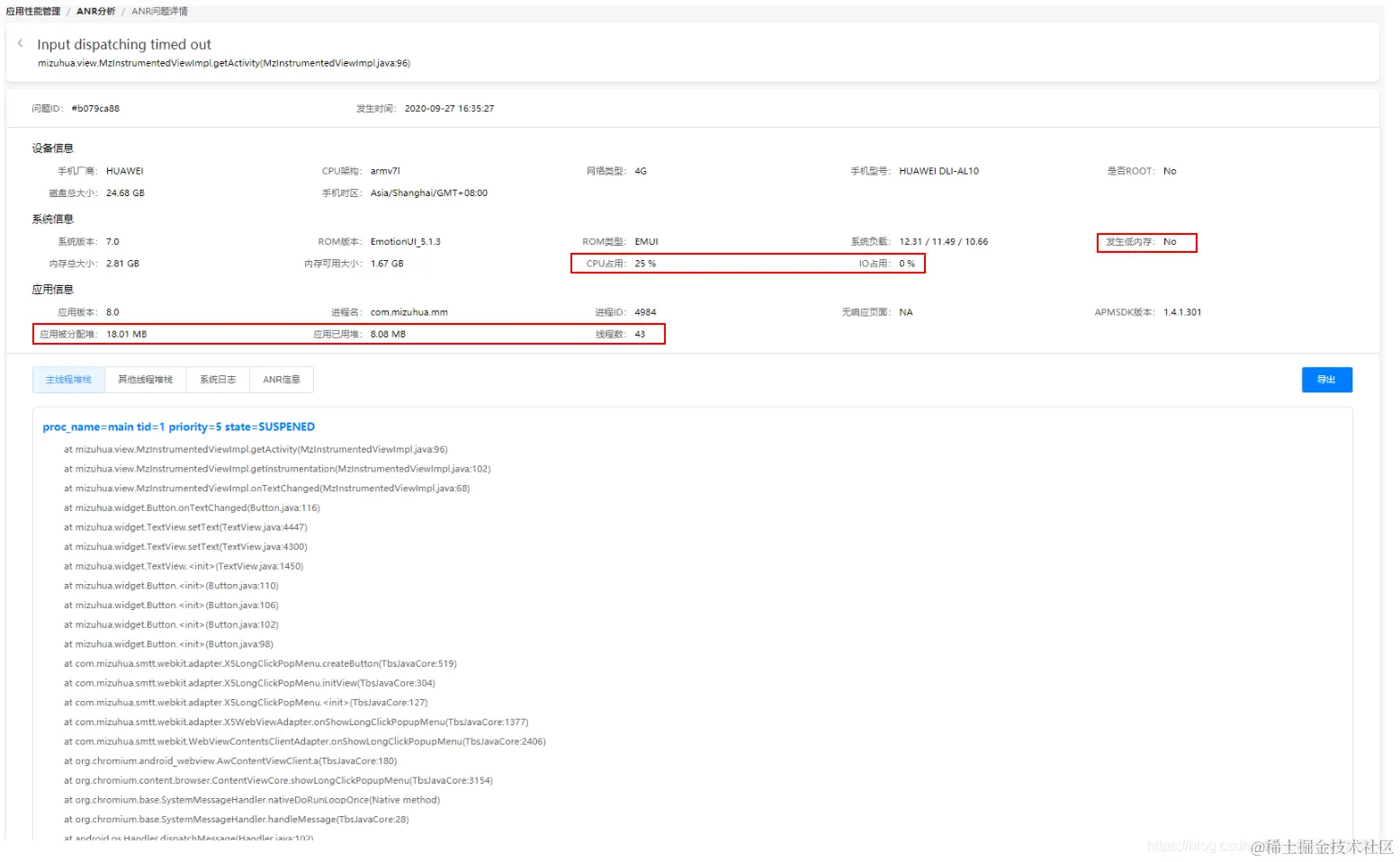Select issue ID #b079ca88
Screen dimensions: 1400x862
(x=95, y=109)
